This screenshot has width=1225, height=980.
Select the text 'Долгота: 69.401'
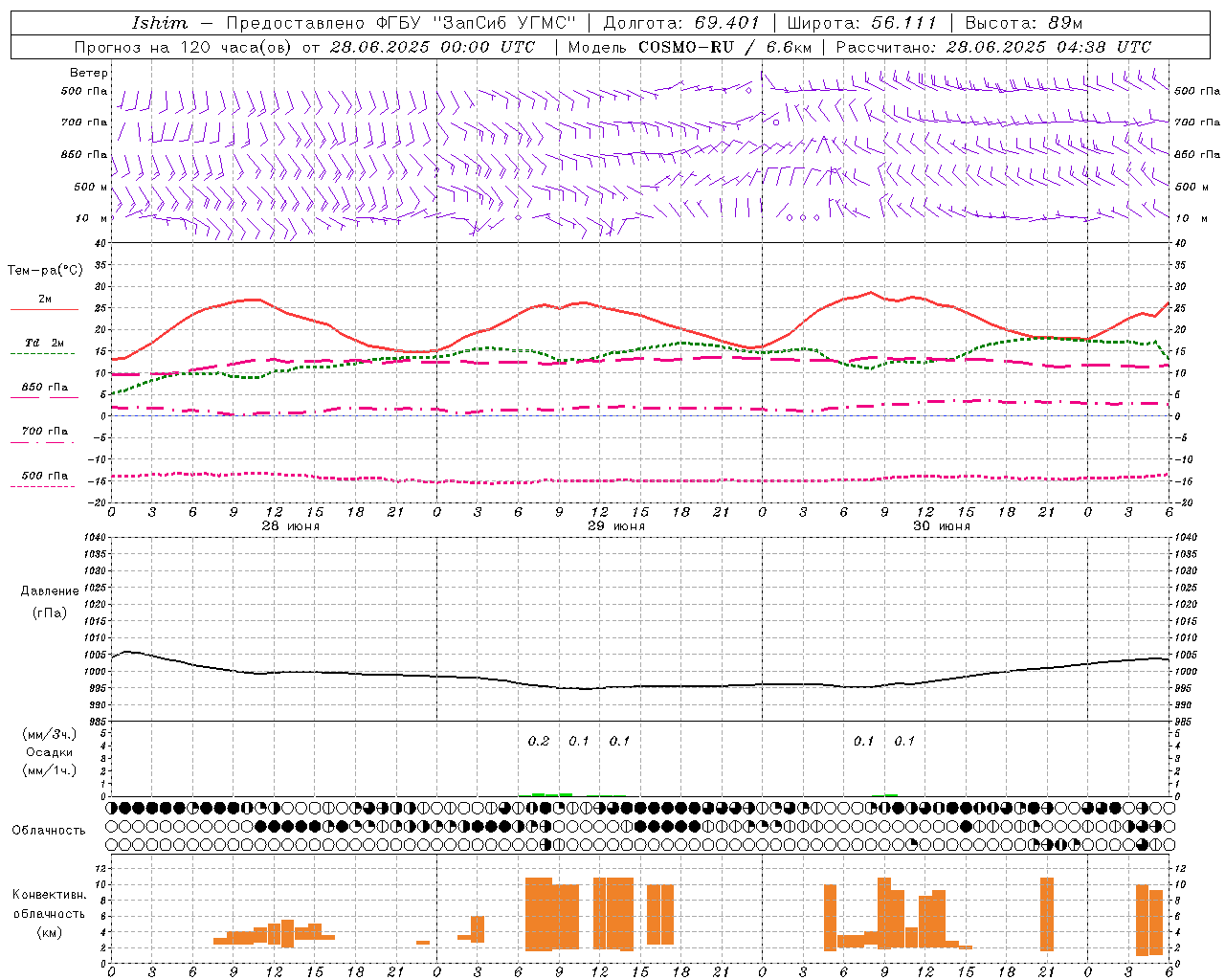click(x=681, y=23)
